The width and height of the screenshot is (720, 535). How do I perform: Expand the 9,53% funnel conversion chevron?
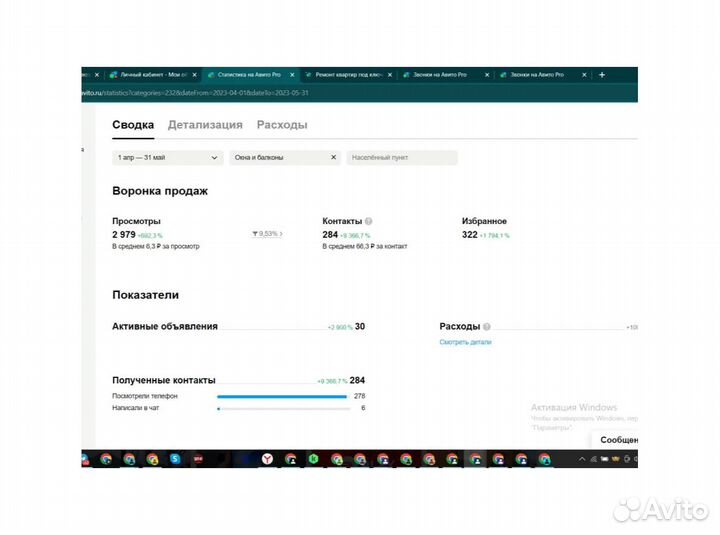click(281, 234)
